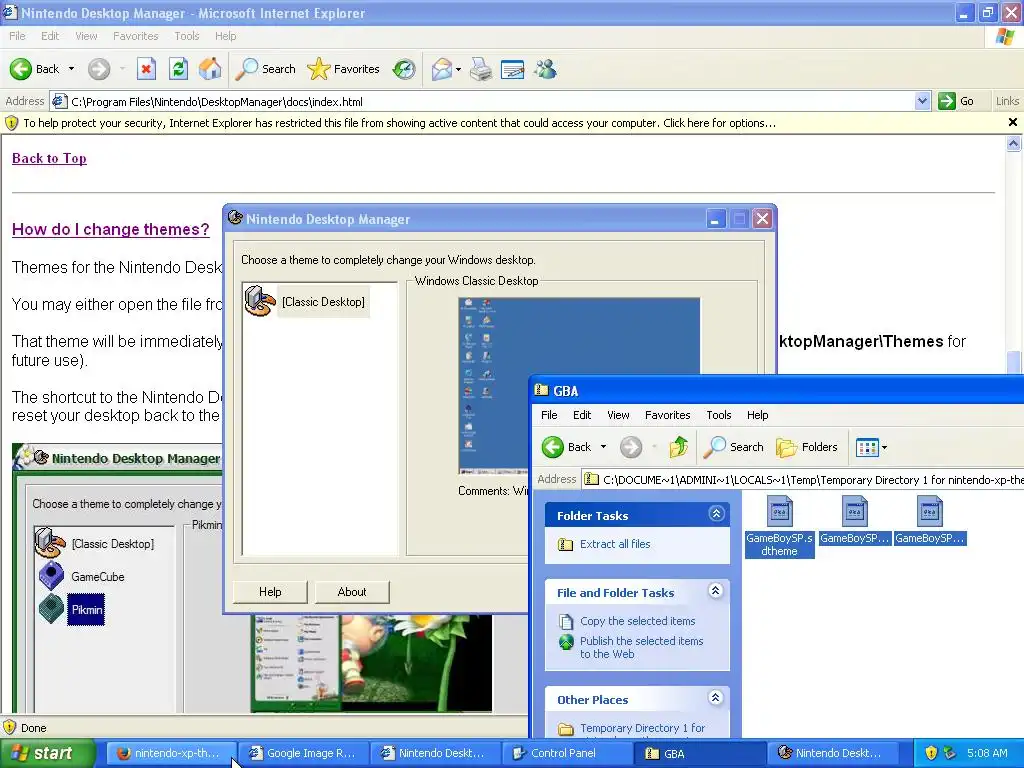1024x768 pixels.
Task: Click the Internet Explorer address field
Action: click(490, 101)
